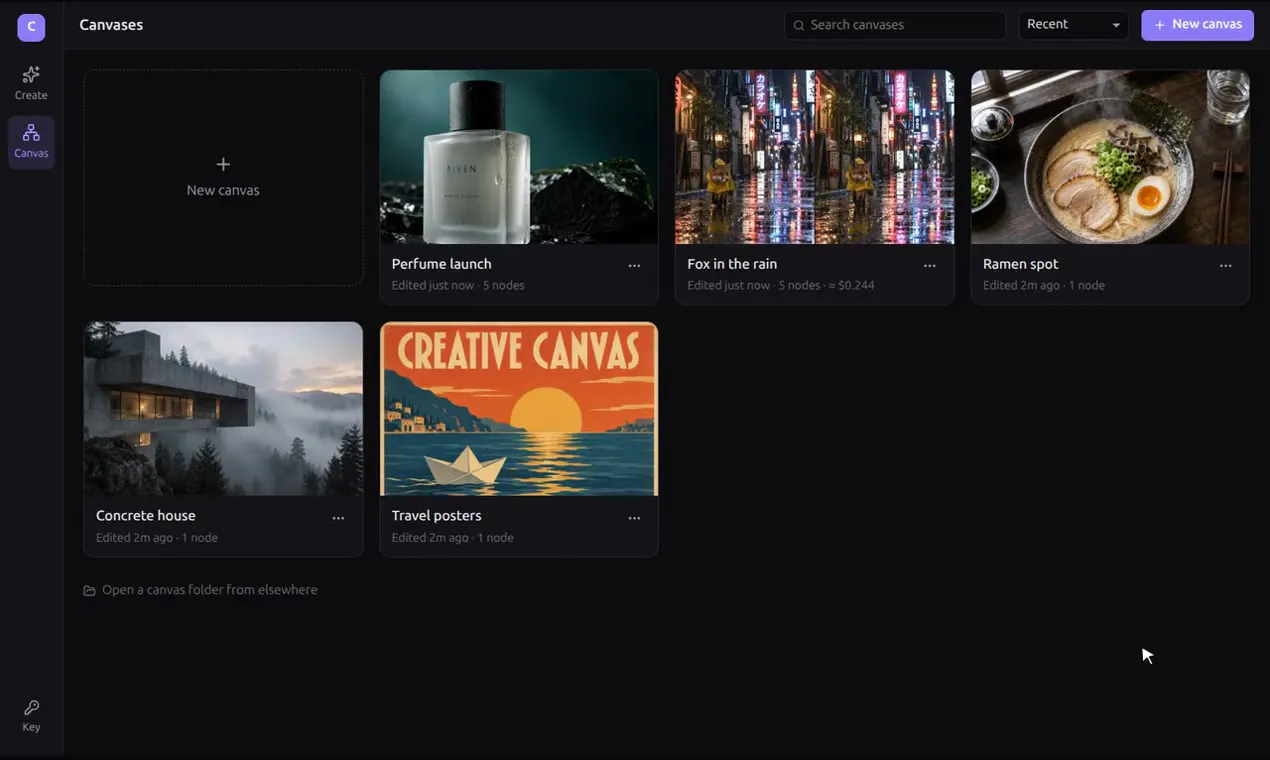Click "Edited 2m ago · 1 node" under Concrete house
This screenshot has width=1270, height=760.
coord(157,538)
